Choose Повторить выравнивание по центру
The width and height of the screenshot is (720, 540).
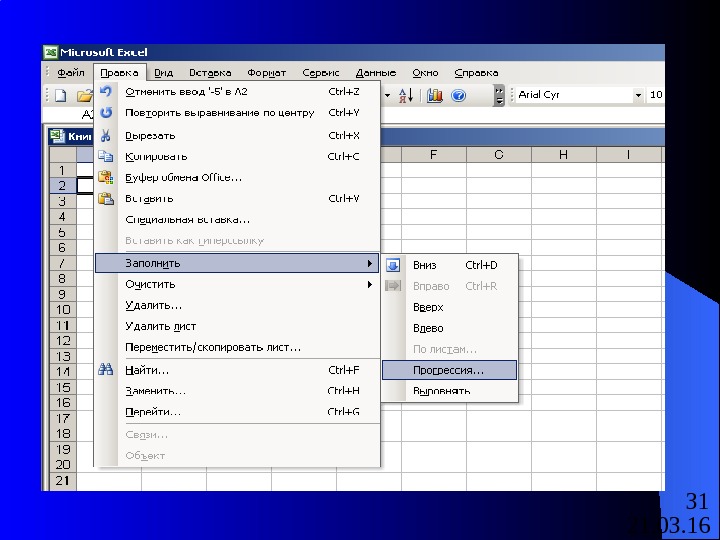click(x=237, y=112)
